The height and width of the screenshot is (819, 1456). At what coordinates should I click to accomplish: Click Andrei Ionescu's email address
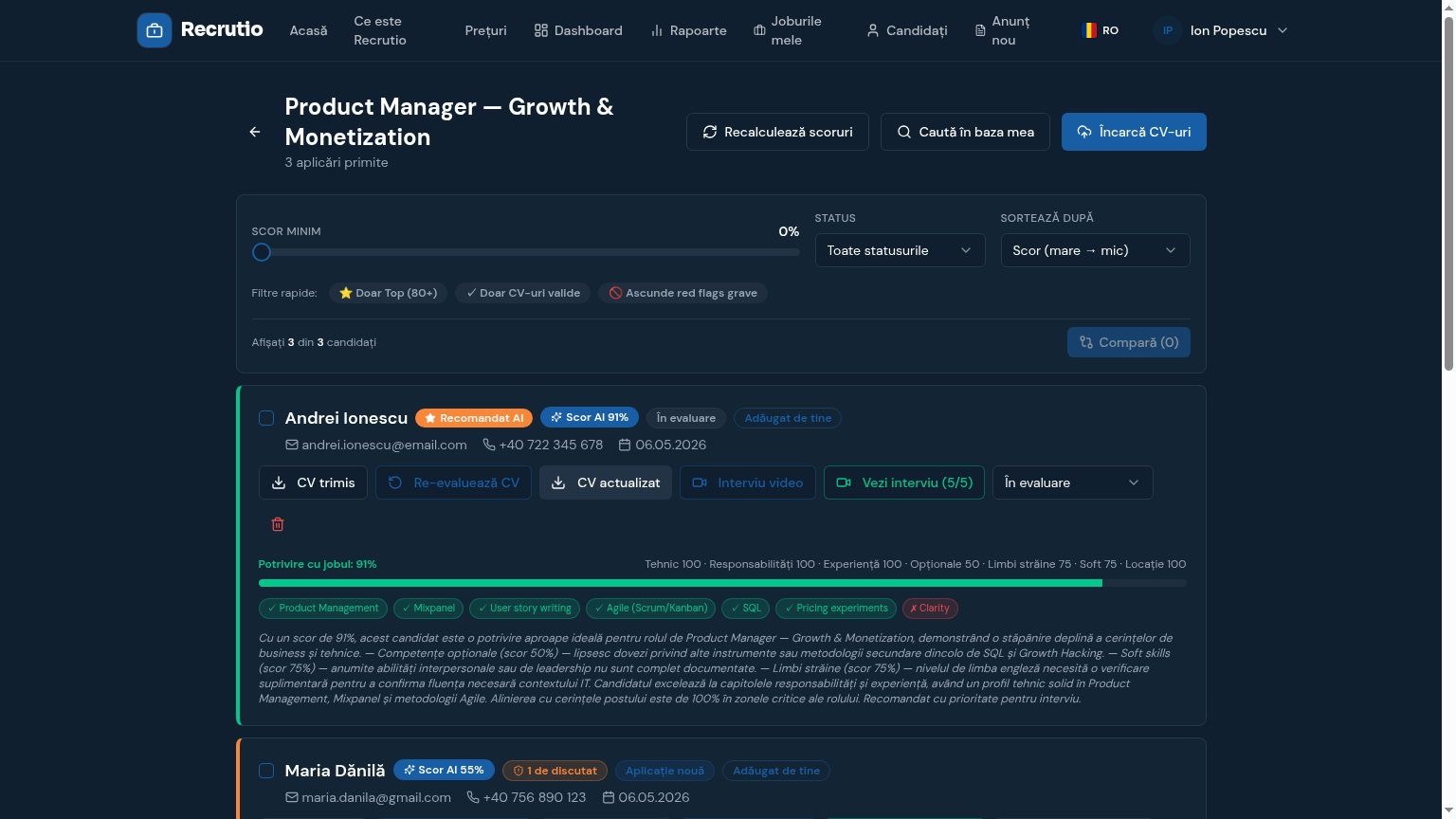384,445
